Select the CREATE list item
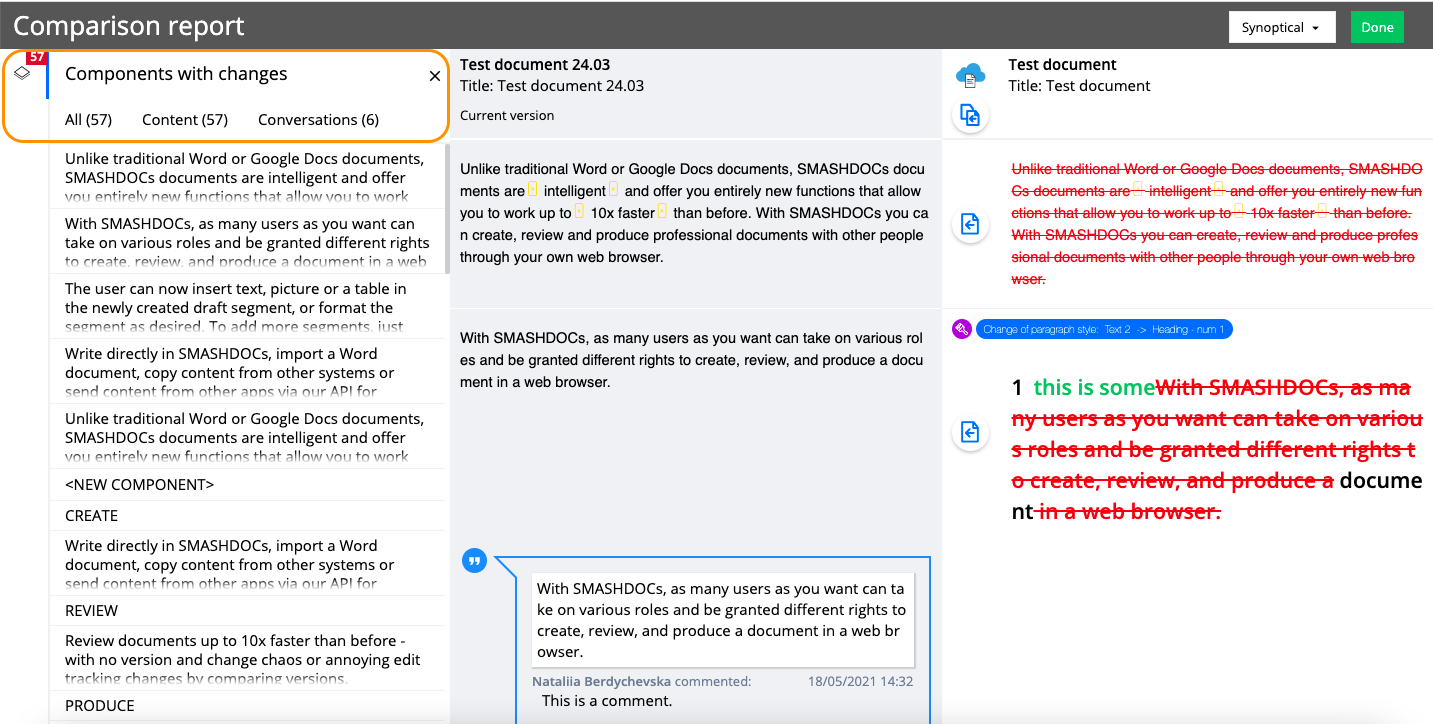Image resolution: width=1433 pixels, height=724 pixels. [247, 516]
